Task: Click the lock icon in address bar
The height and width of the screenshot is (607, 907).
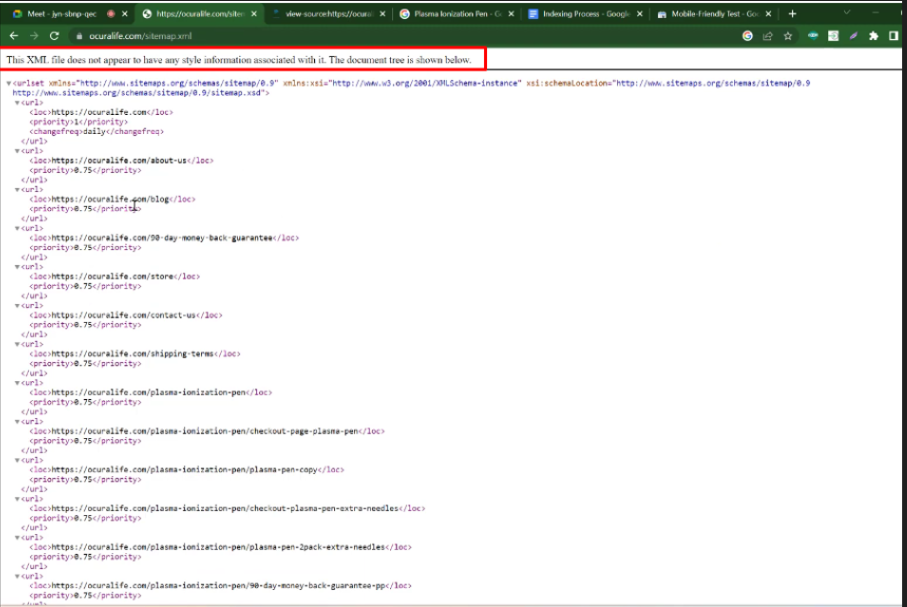Action: click(79, 36)
